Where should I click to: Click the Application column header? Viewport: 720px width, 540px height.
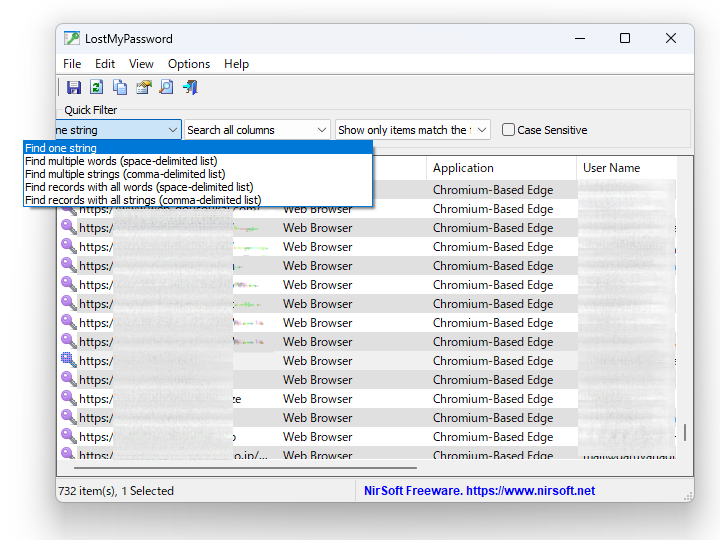coord(501,168)
